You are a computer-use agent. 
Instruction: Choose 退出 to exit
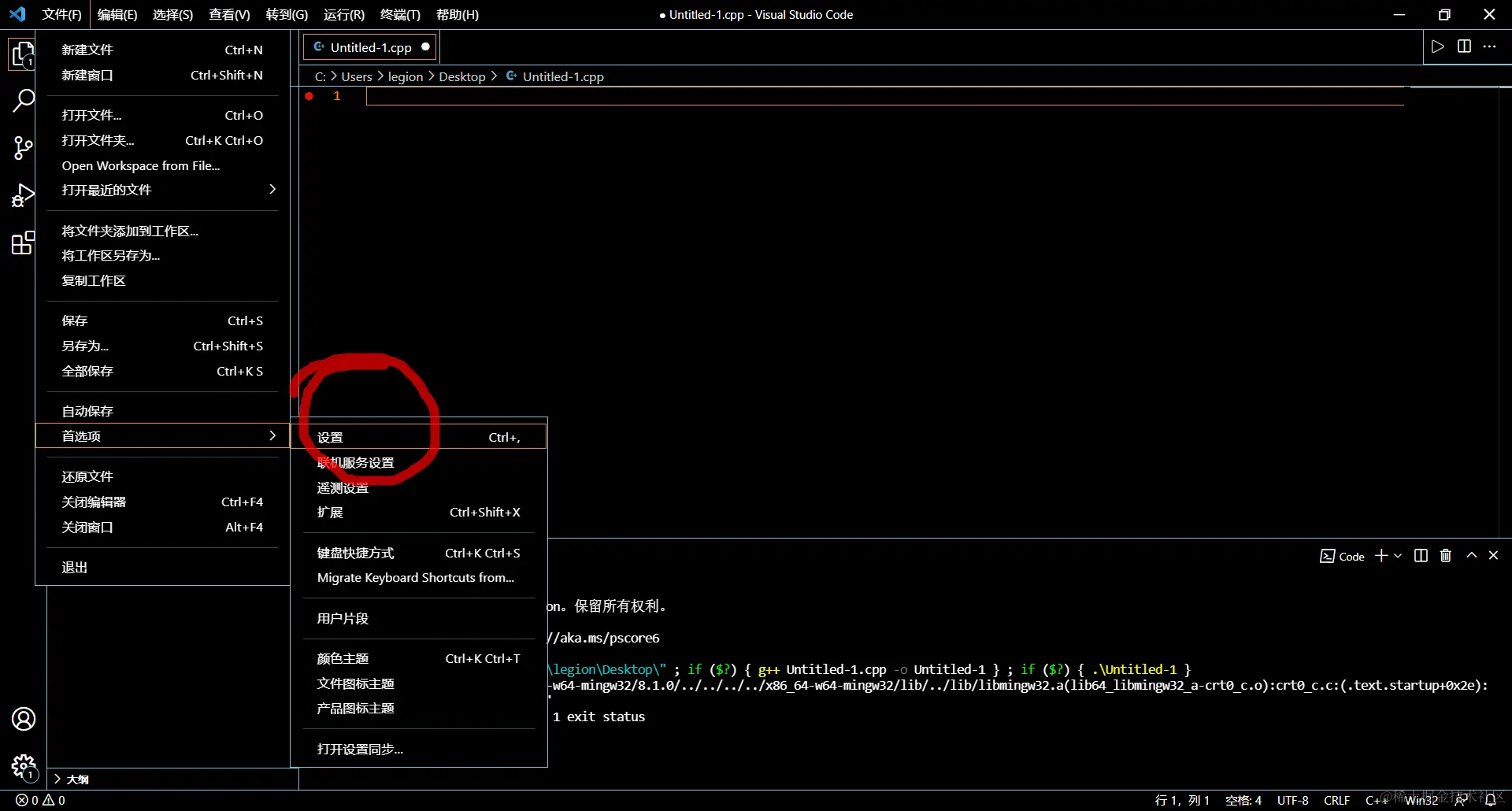tap(162, 567)
